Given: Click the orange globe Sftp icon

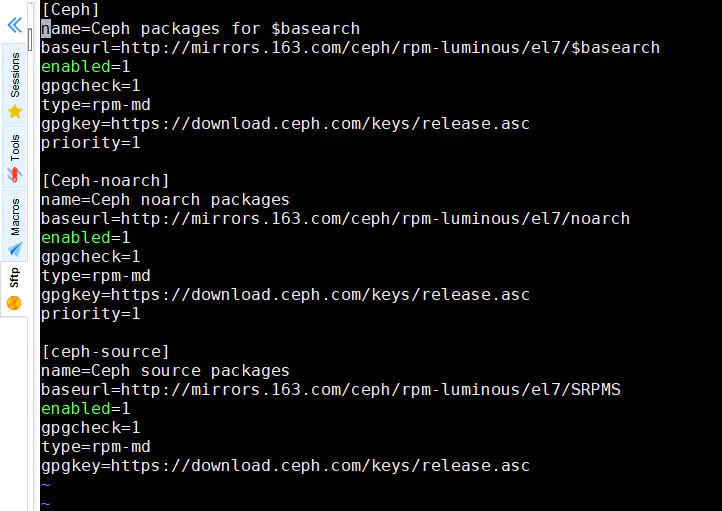Looking at the screenshot, I should [x=14, y=303].
